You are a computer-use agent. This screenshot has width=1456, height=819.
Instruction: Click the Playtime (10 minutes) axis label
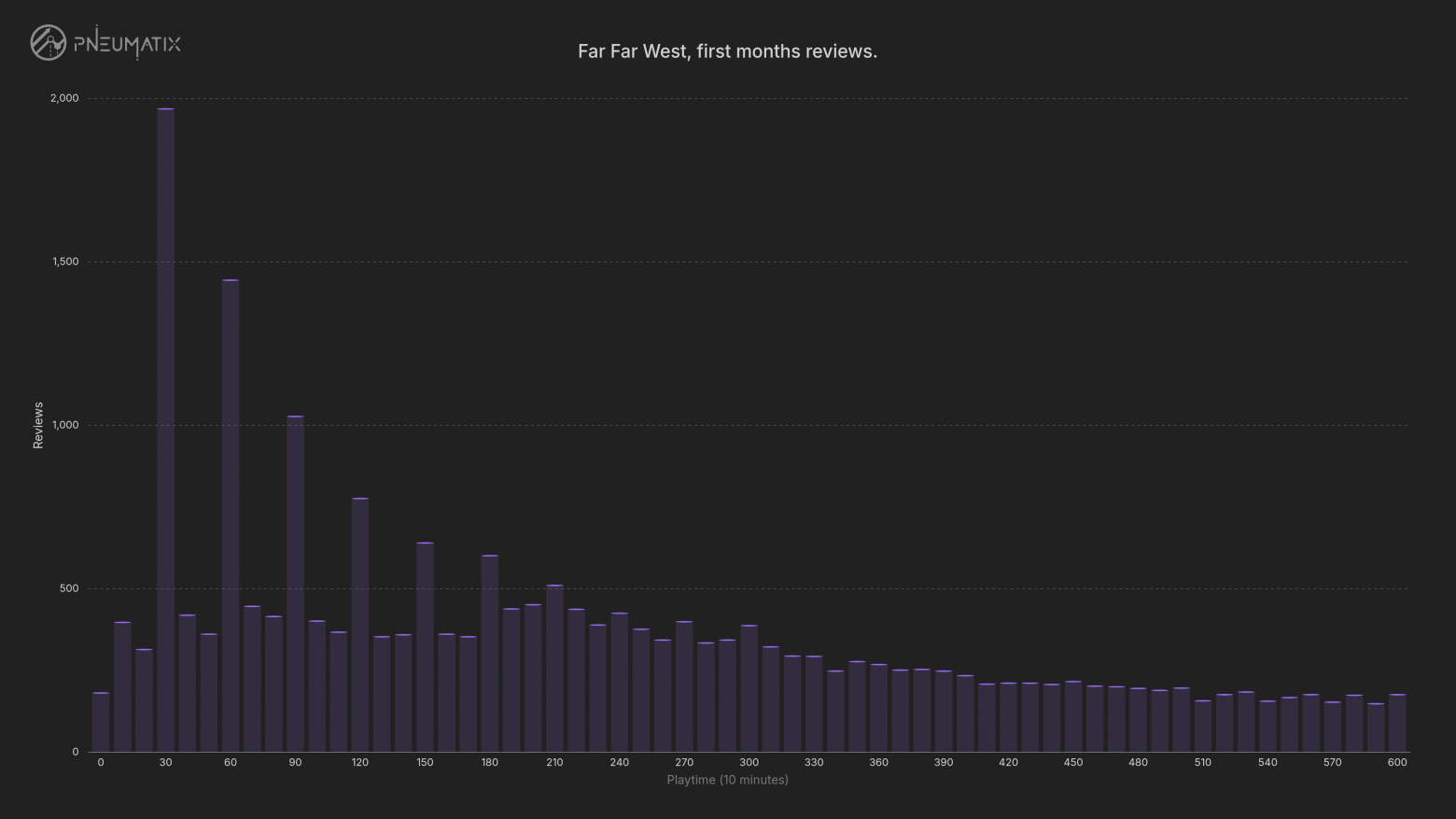pyautogui.click(x=728, y=780)
